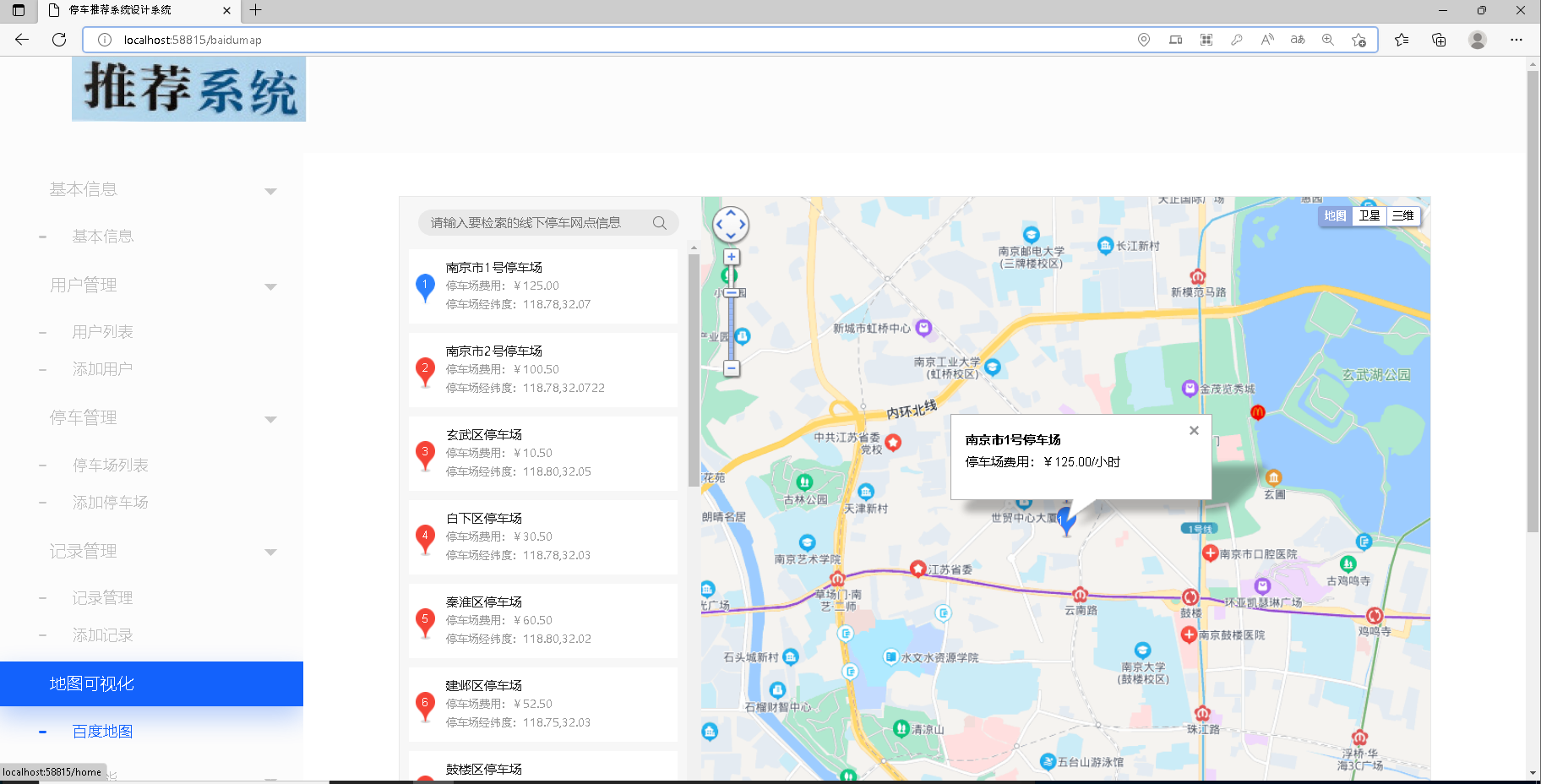
Task: Click the site information icon in address bar
Action: 105,40
